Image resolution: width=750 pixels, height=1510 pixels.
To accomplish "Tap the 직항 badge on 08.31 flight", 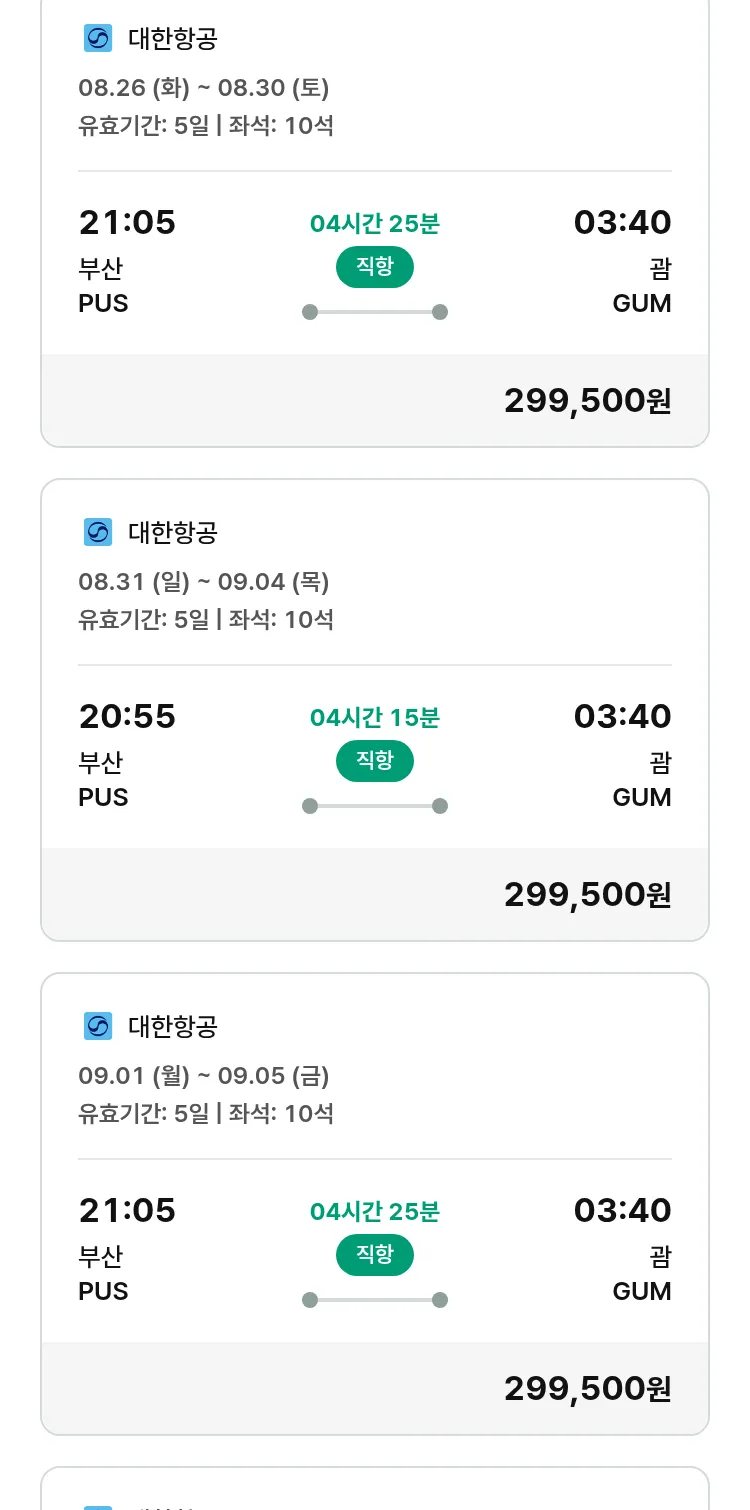I will 375,761.
